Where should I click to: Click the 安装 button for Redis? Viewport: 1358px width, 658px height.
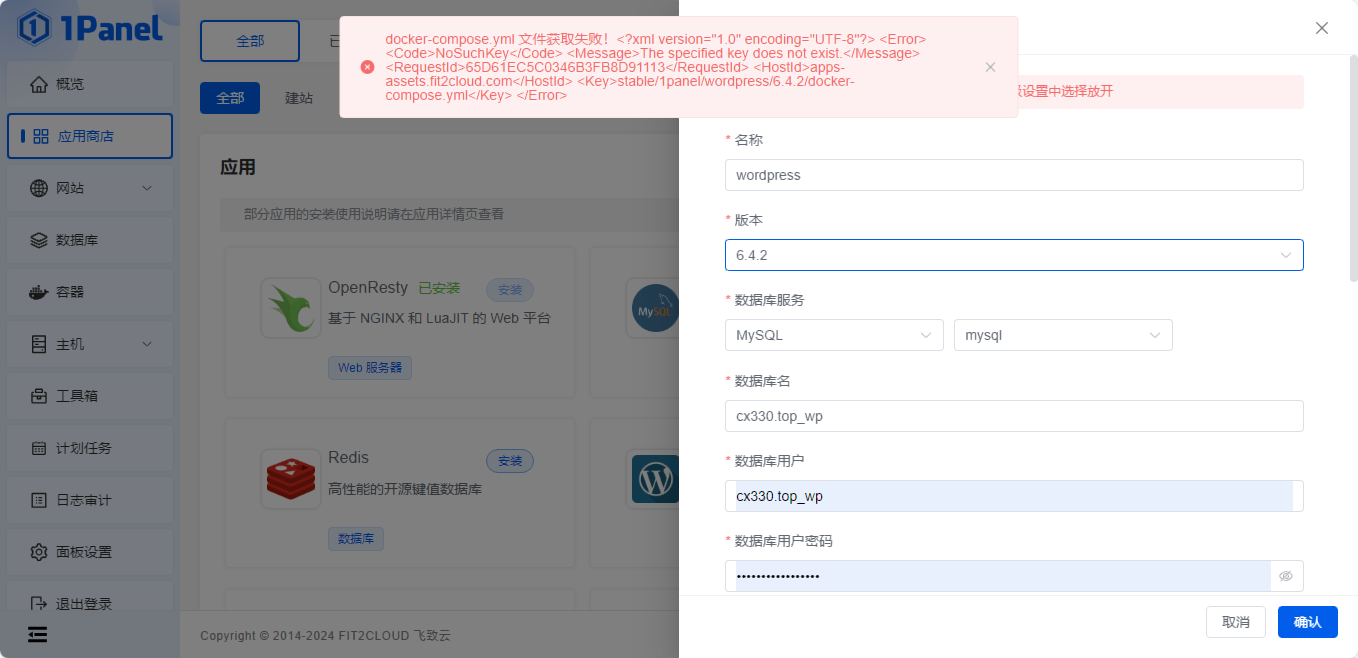point(510,461)
